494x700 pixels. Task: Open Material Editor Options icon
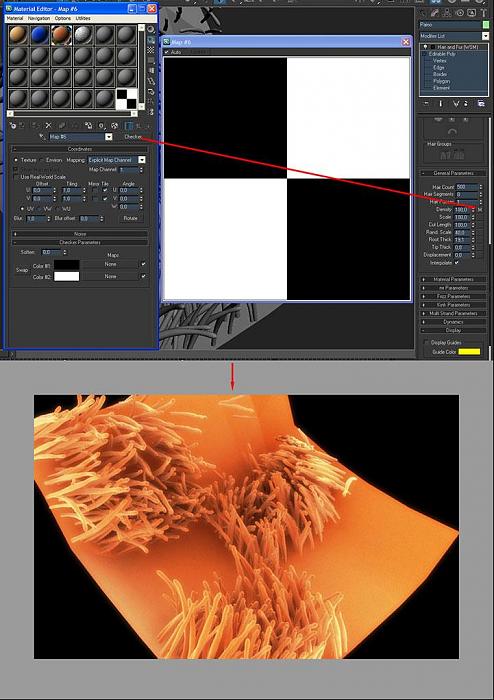[151, 92]
